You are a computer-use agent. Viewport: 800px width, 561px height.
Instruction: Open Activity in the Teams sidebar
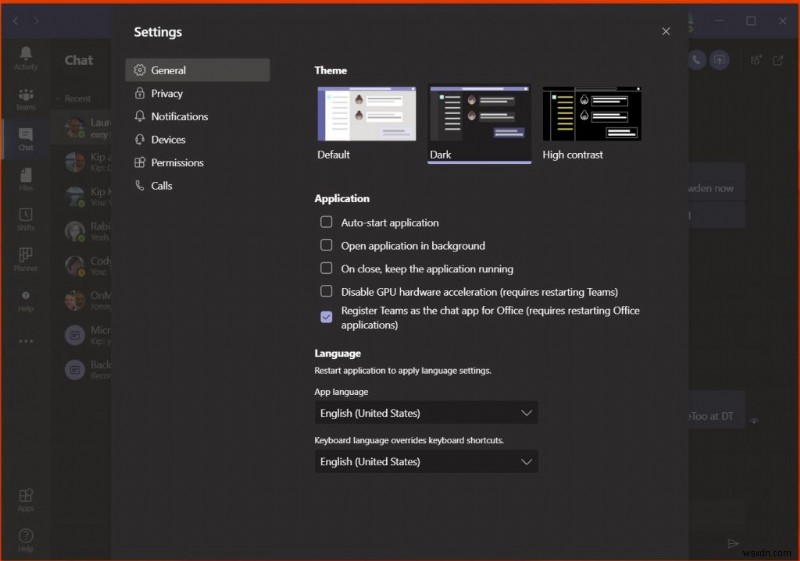coord(26,58)
